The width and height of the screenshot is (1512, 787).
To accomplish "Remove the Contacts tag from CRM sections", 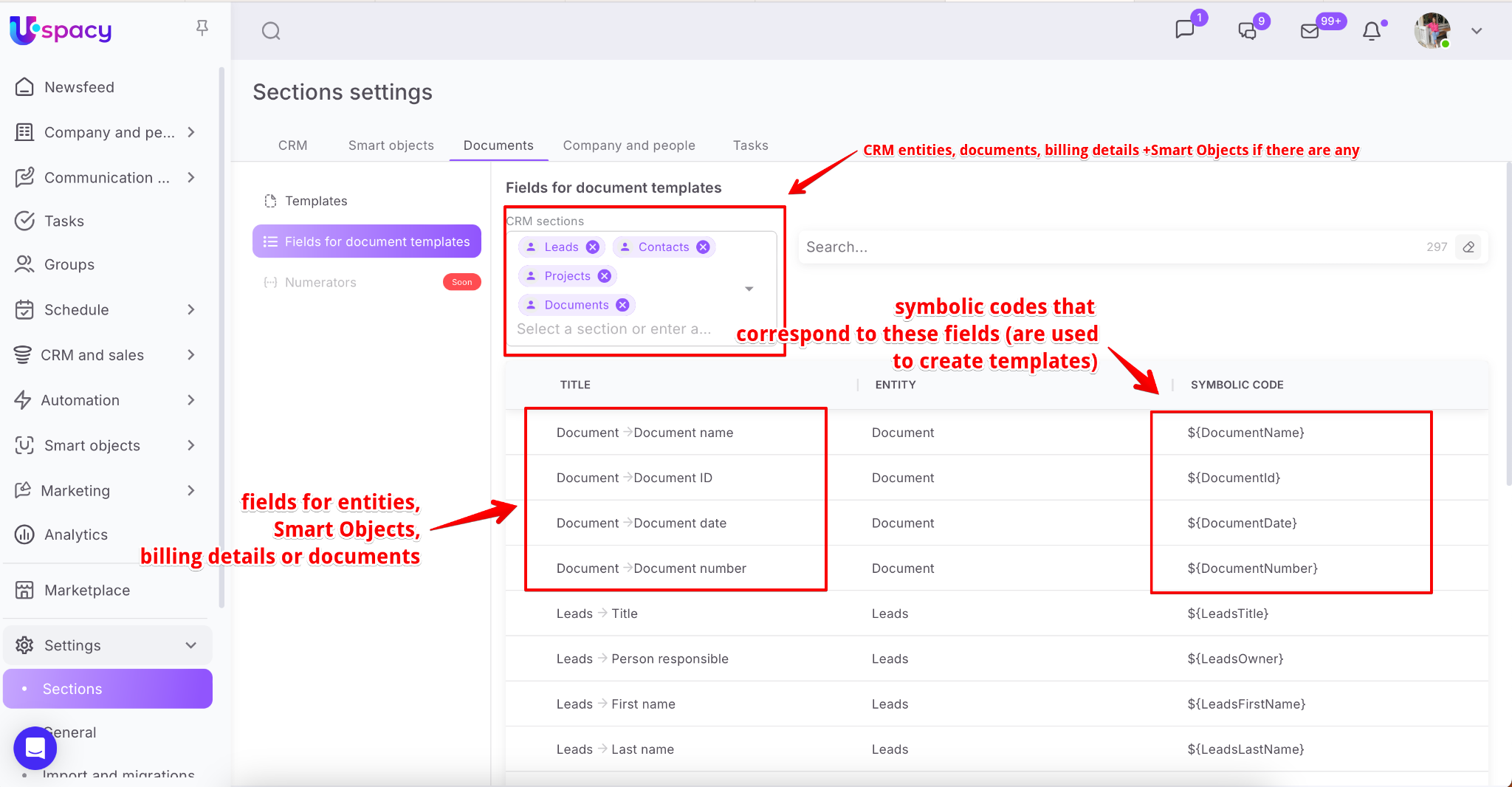I will point(703,247).
